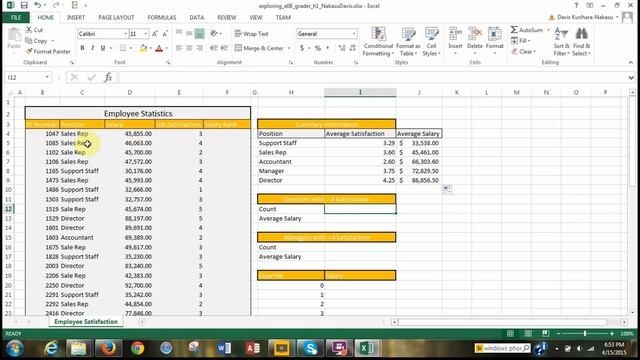Screen dimensions: 640x360
Task: Toggle Center alignment
Action: [189, 48]
